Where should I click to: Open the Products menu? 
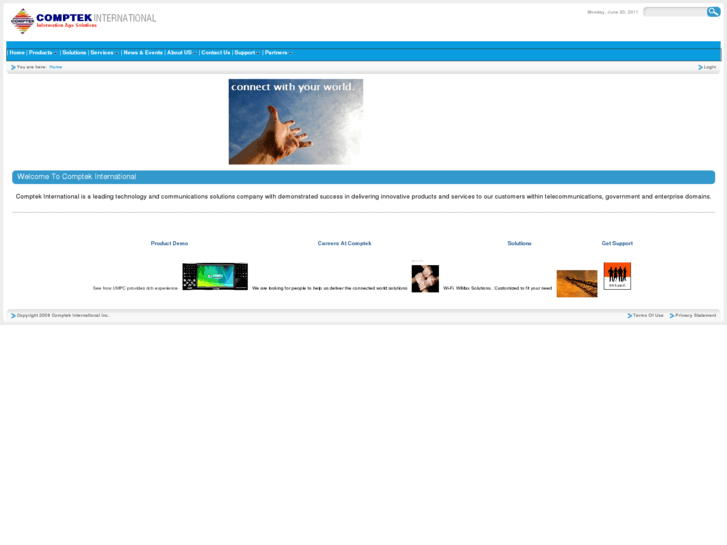point(40,53)
